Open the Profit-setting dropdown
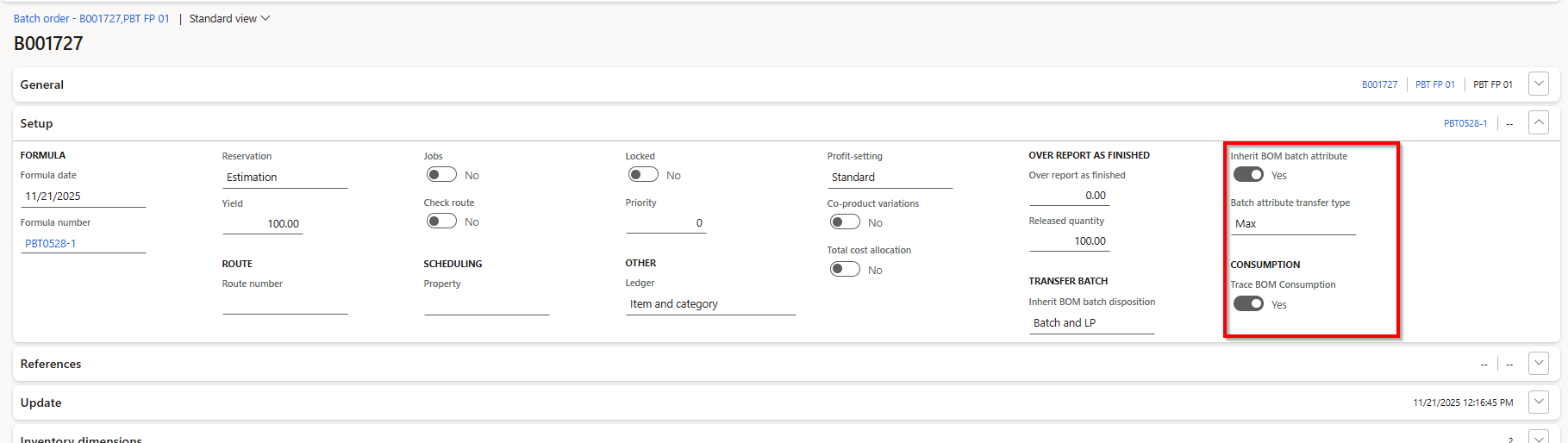 [x=890, y=178]
